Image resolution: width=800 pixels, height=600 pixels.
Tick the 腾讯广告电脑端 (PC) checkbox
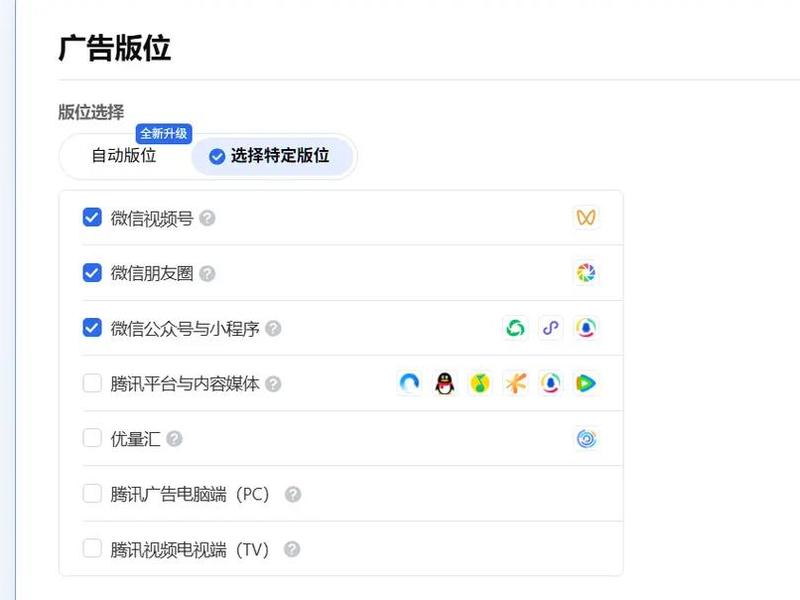[x=92, y=494]
